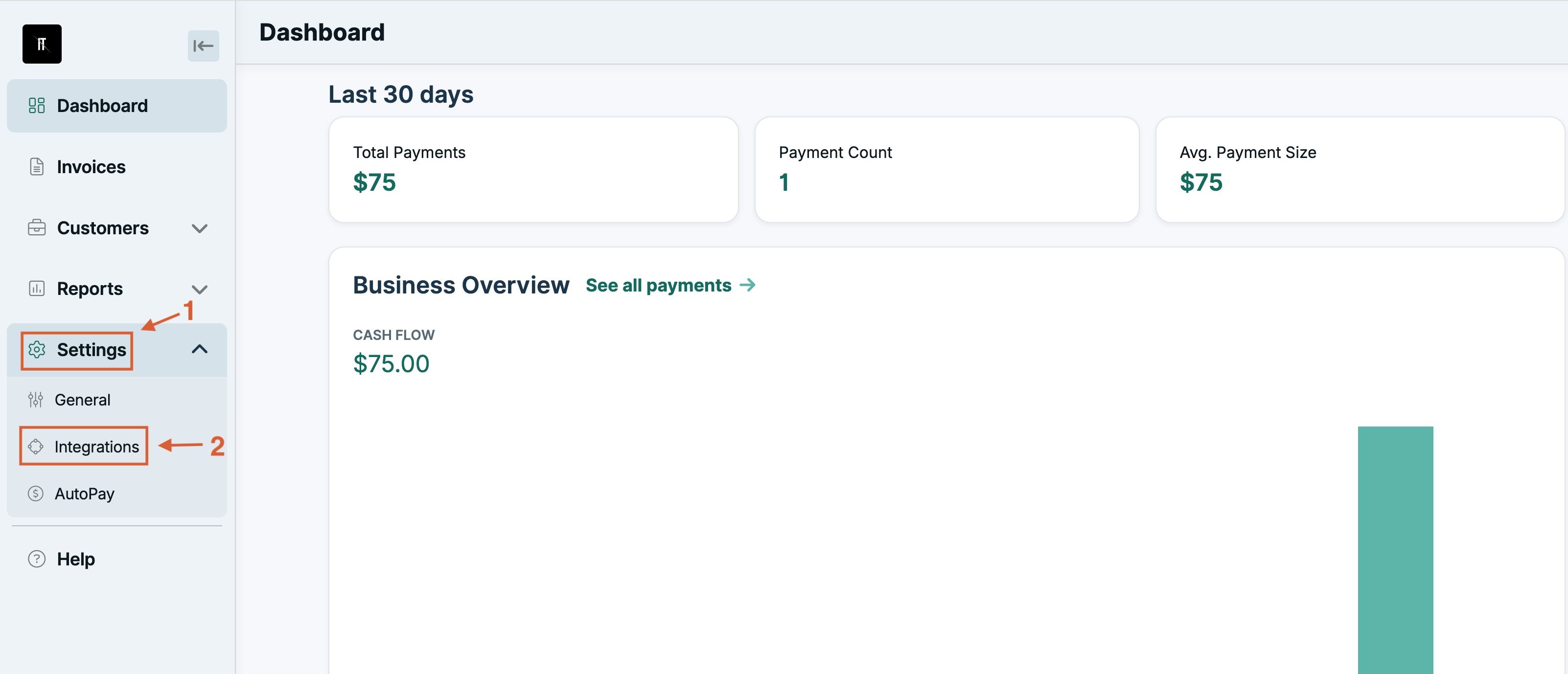Click the Help question mark icon
The image size is (1568, 674).
[36, 559]
